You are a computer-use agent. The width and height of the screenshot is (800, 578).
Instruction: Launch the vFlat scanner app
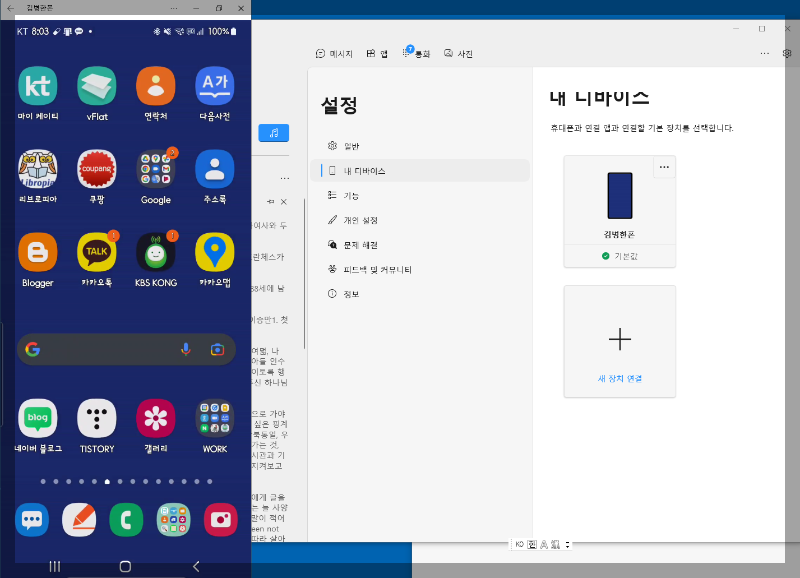(x=96, y=86)
